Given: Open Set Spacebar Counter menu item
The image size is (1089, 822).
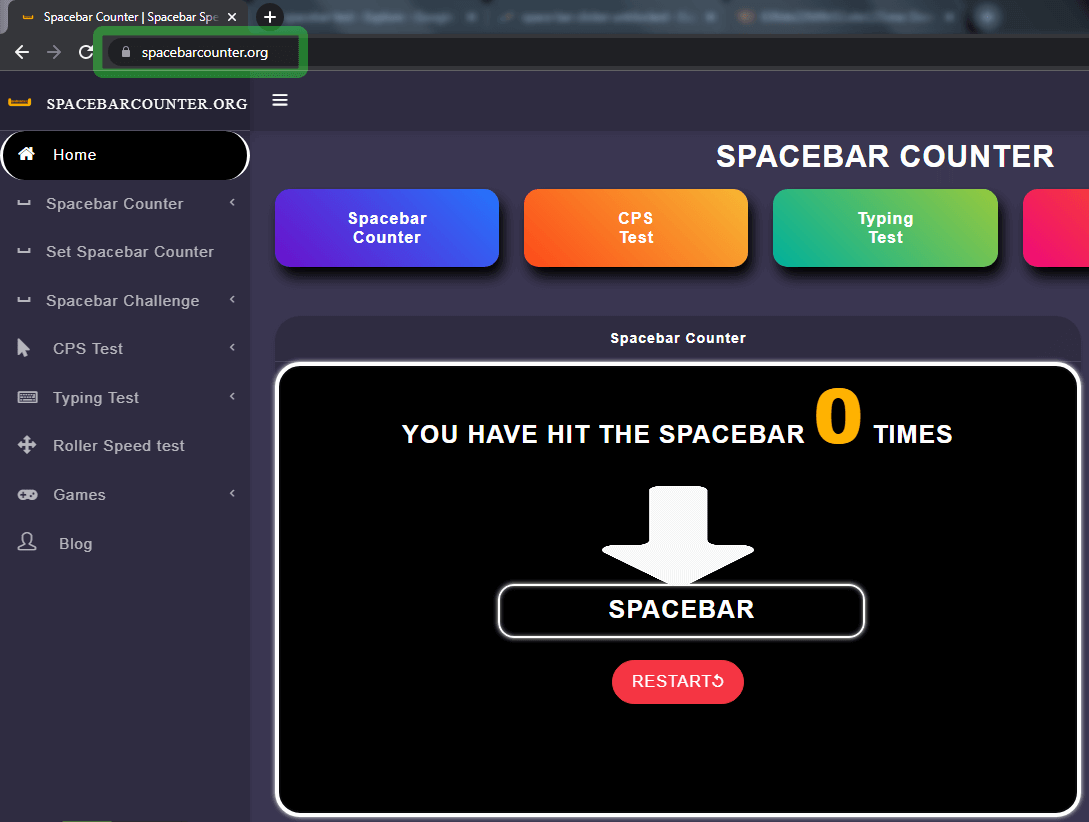Looking at the screenshot, I should coord(129,252).
